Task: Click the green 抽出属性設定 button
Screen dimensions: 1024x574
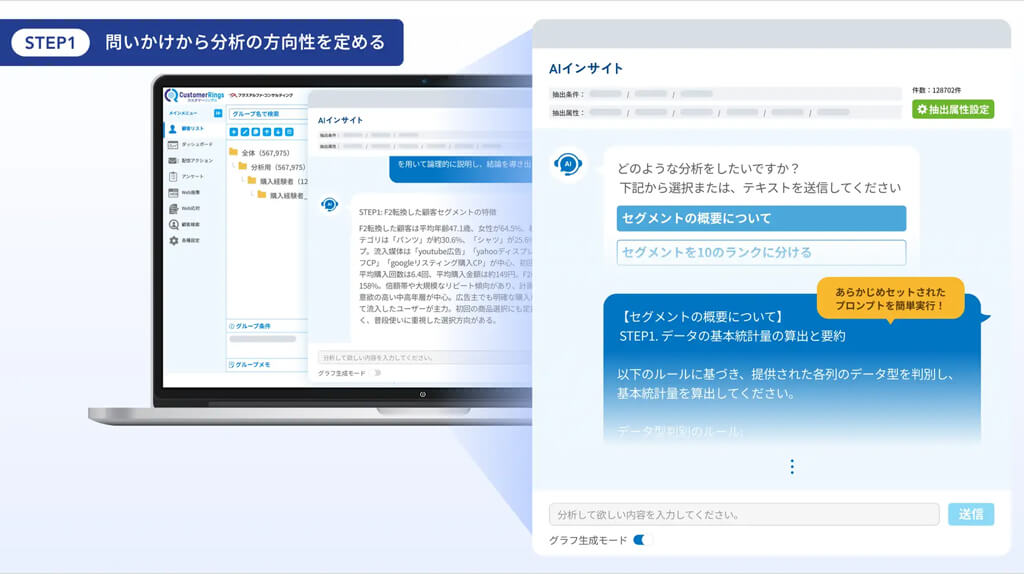Action: (952, 109)
